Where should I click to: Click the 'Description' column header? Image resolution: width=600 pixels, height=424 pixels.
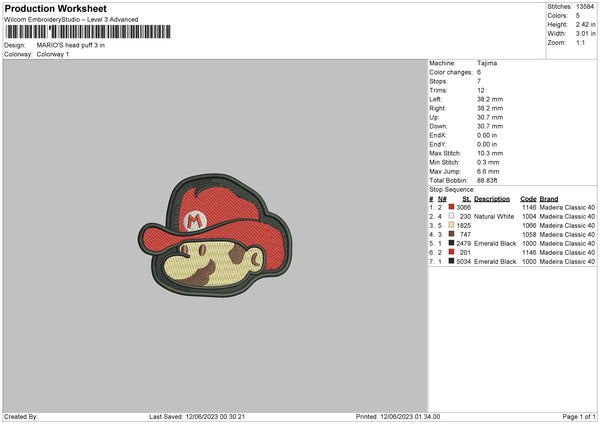coord(492,199)
